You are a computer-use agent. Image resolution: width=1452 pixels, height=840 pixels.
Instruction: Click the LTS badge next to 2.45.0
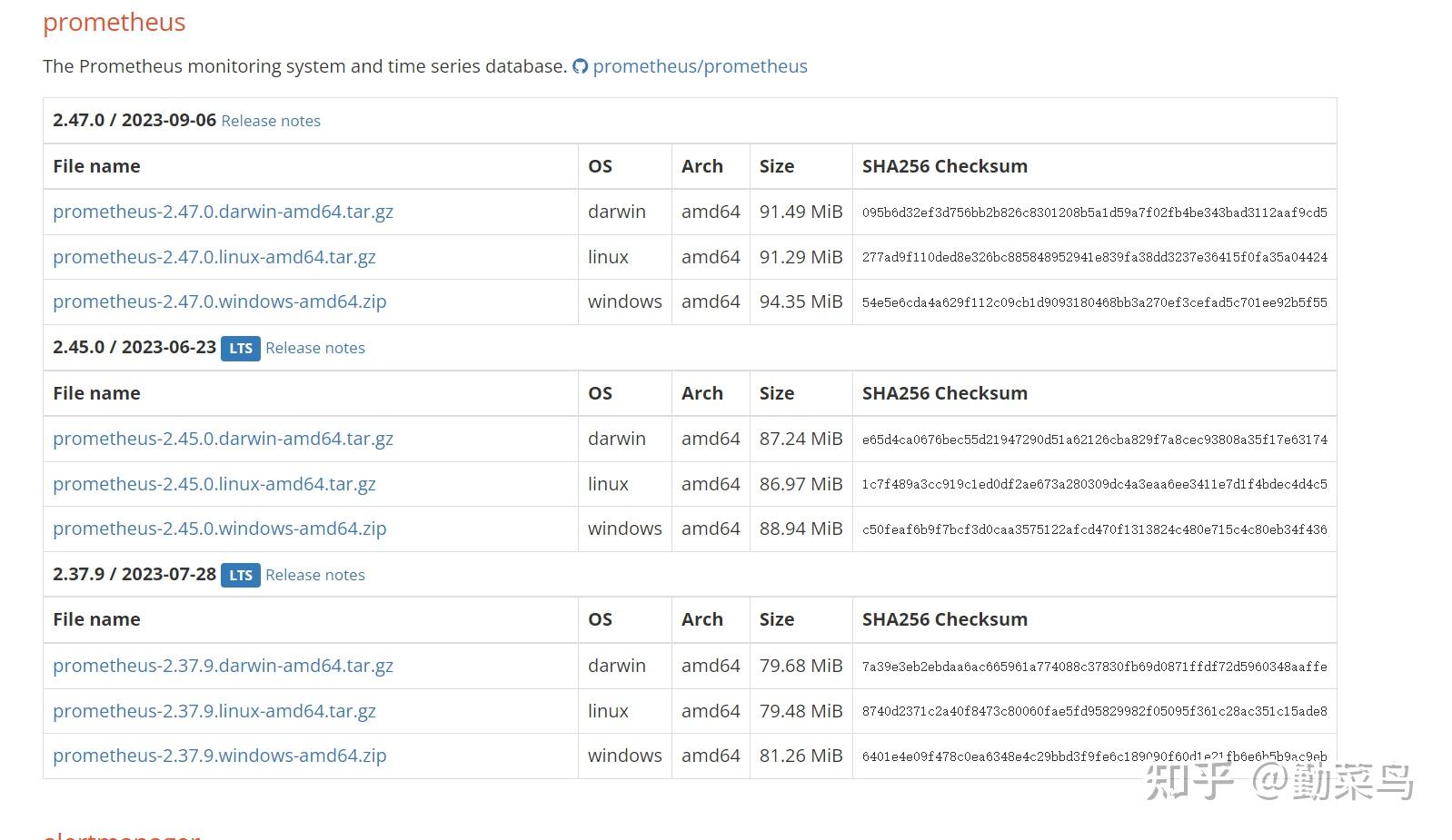click(x=240, y=348)
